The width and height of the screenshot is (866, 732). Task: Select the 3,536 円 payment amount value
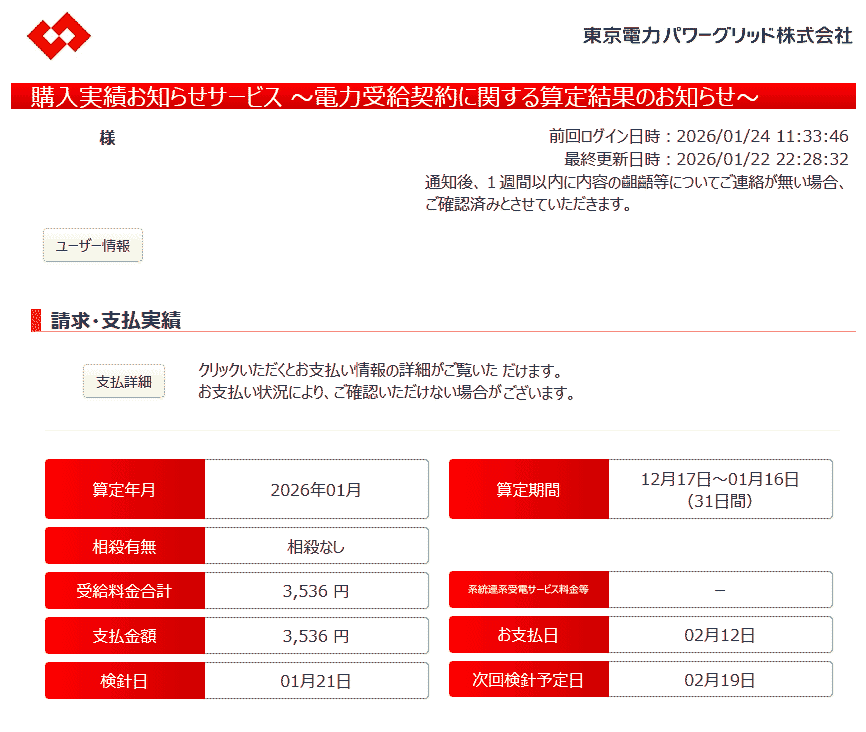(316, 636)
